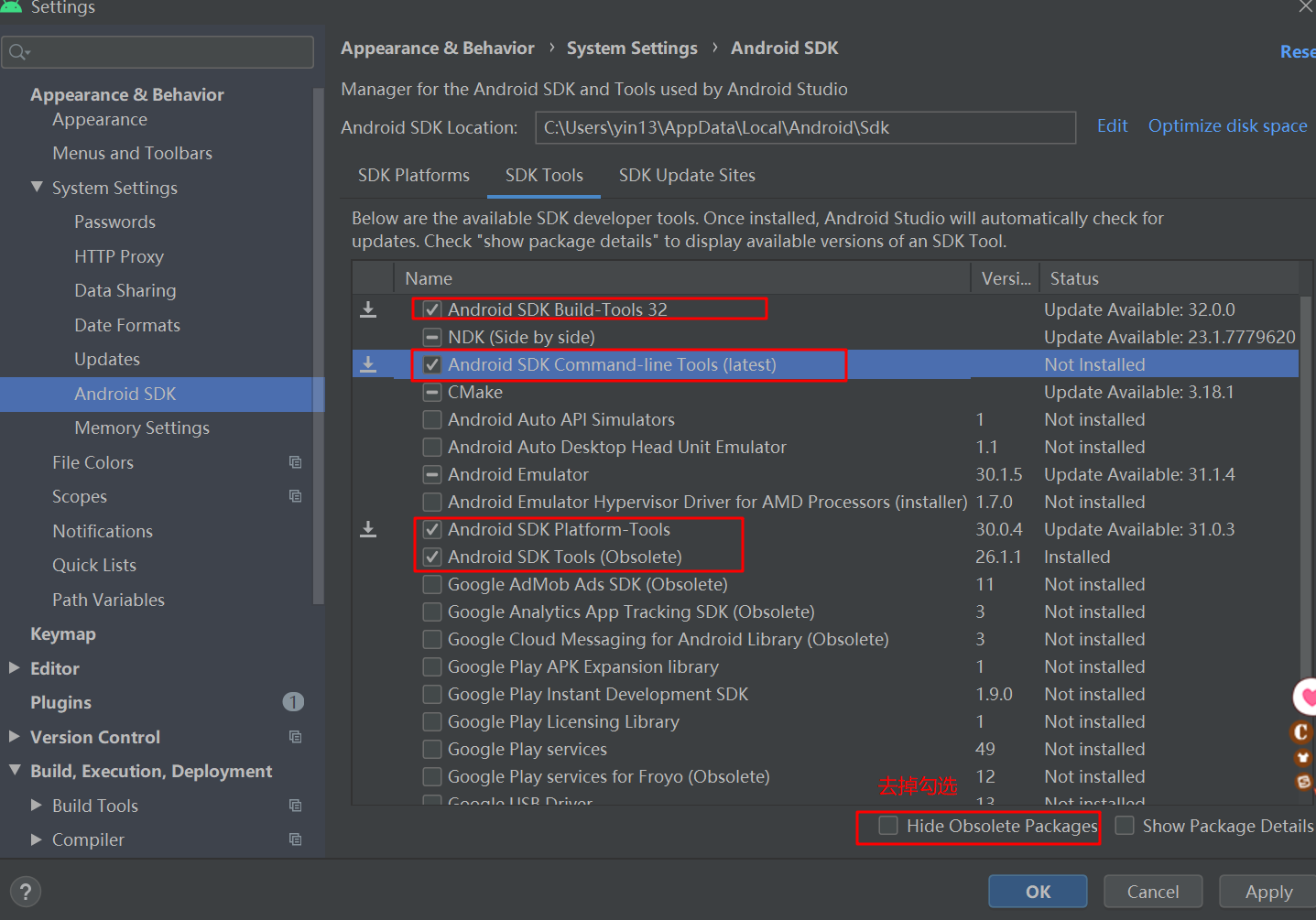The image size is (1316, 920).
Task: Click the Apply button
Action: [x=1268, y=891]
